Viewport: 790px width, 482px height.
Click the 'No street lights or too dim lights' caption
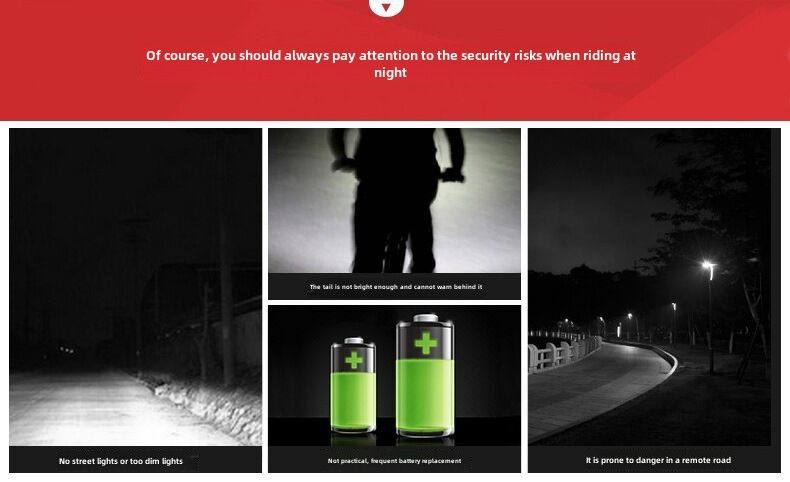click(x=121, y=461)
